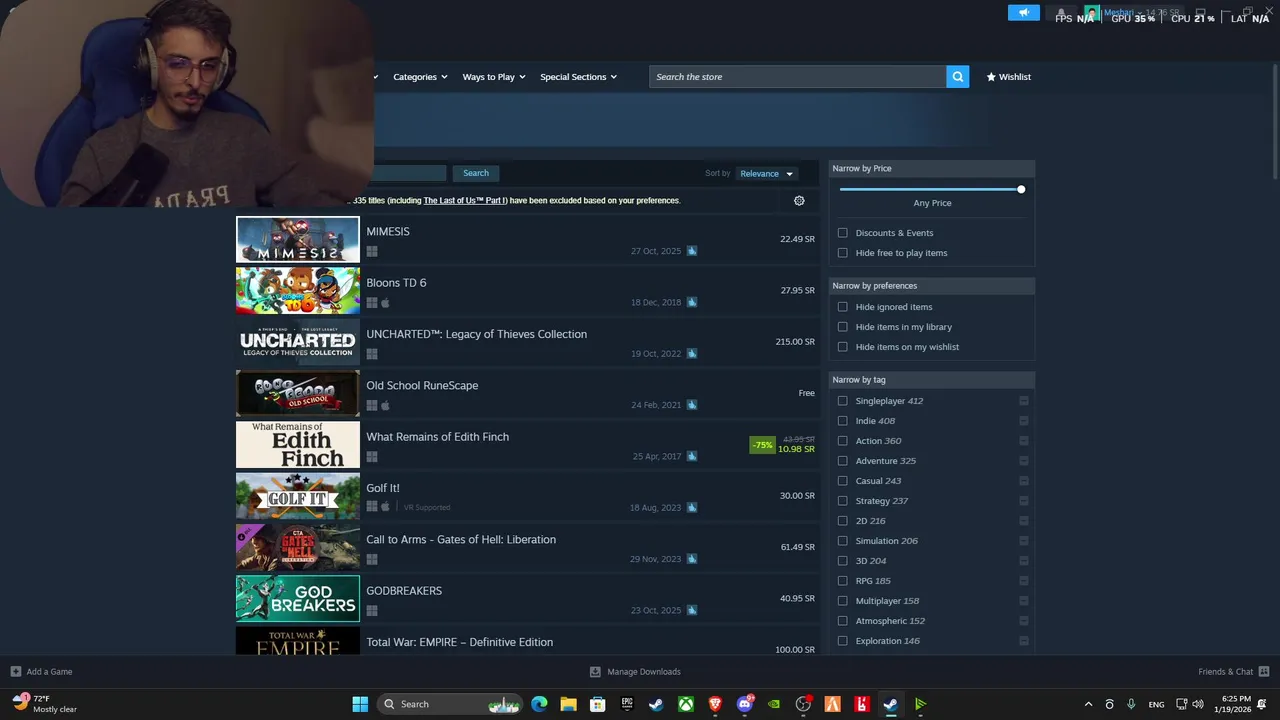This screenshot has height=720, width=1280.
Task: Click in the Search the store field
Action: pos(798,77)
